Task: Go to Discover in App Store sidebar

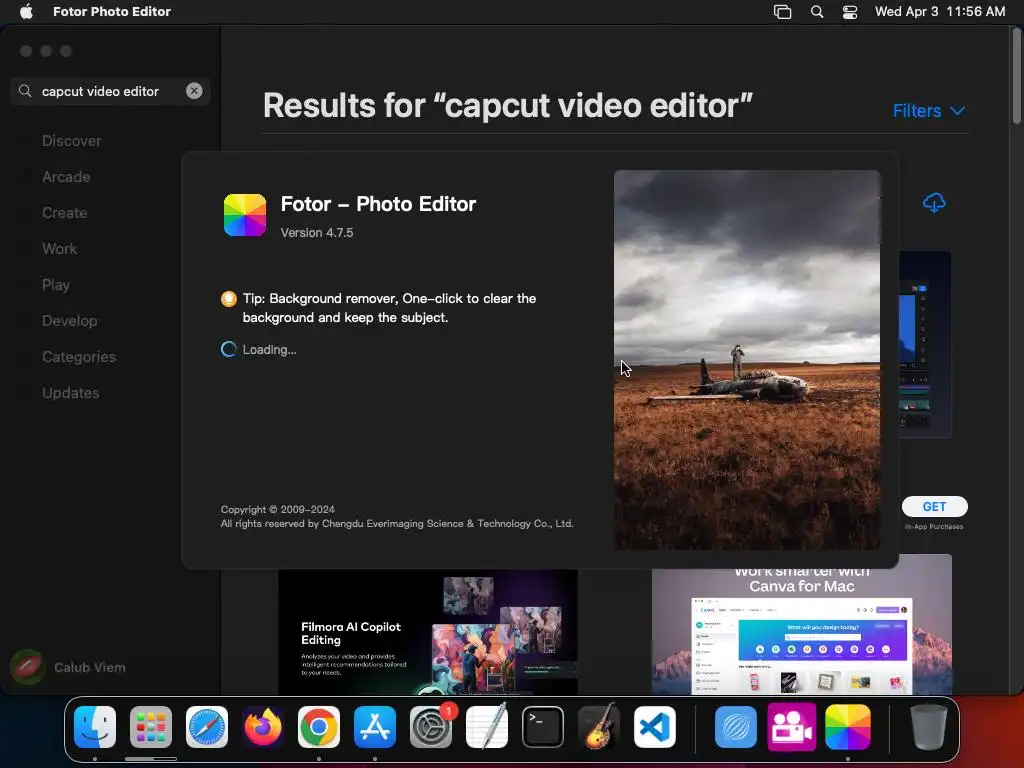Action: (x=71, y=141)
